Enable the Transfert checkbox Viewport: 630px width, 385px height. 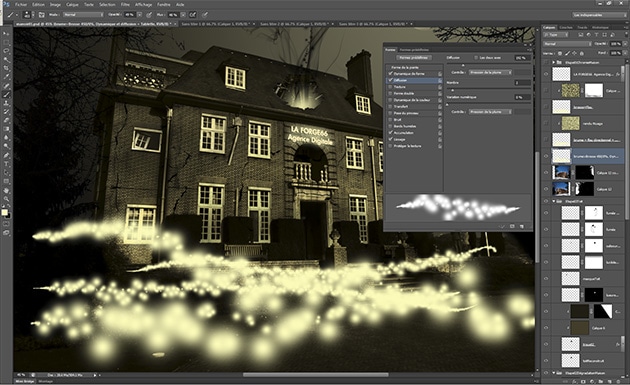[x=390, y=106]
